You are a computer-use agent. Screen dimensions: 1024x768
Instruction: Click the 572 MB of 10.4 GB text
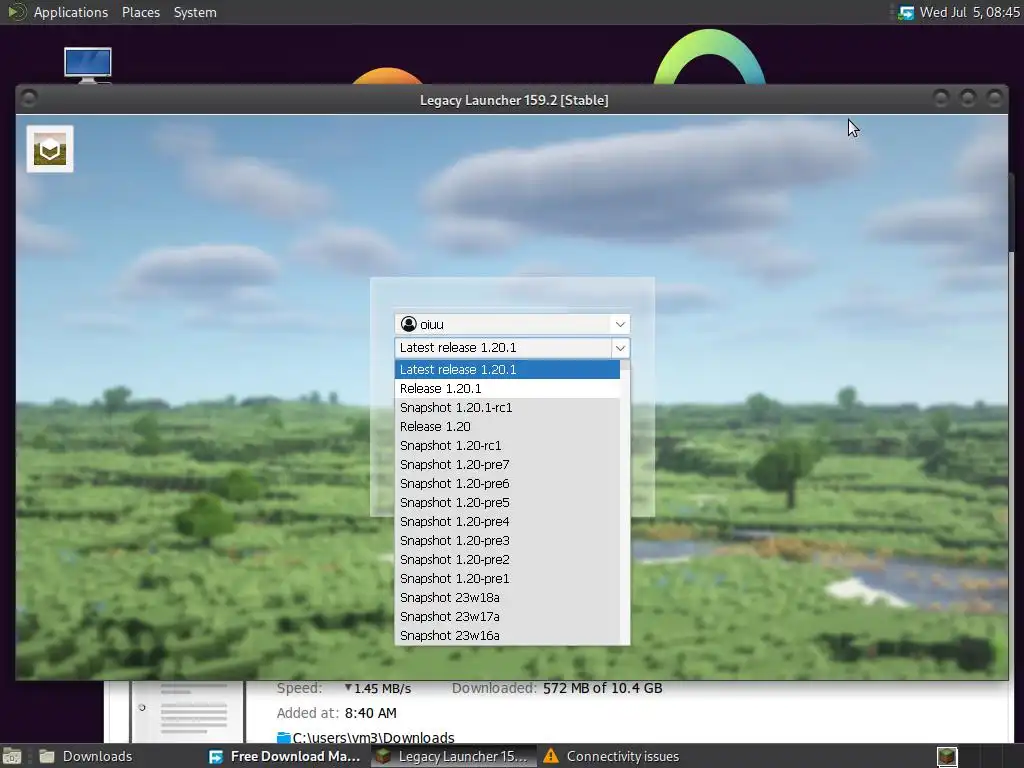tap(602, 688)
